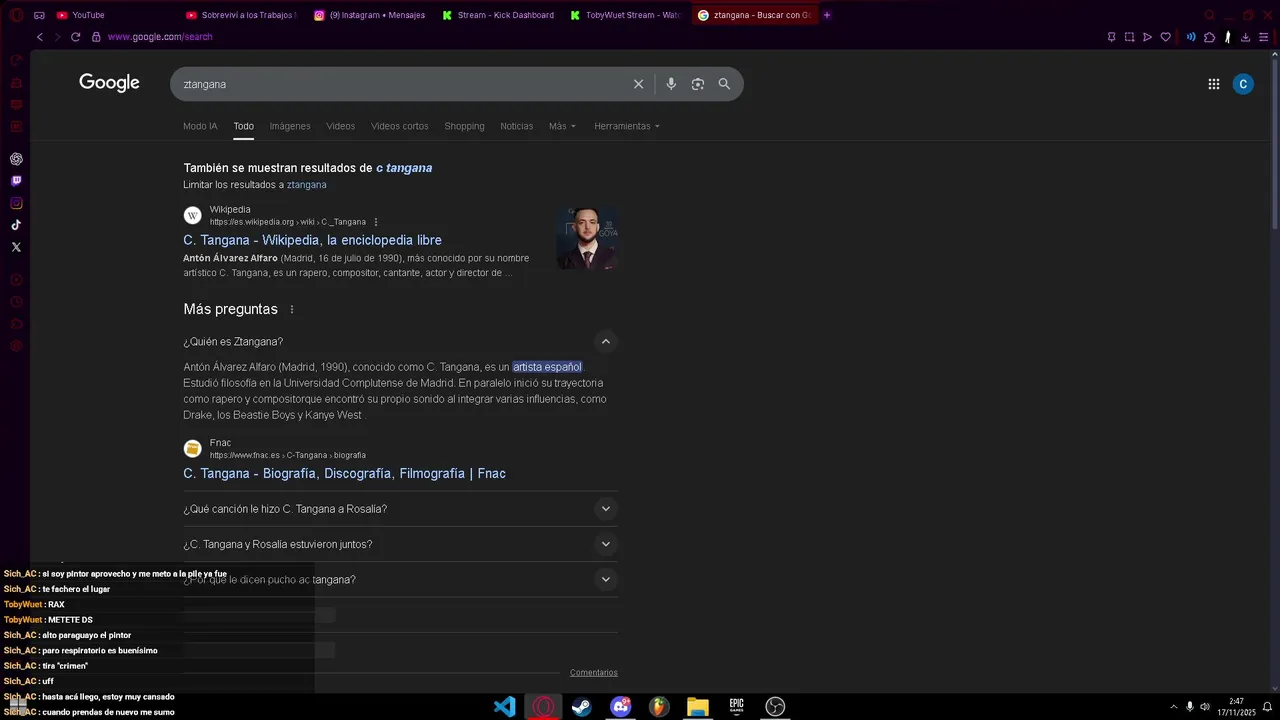
Task: Open Instagram from the Opera sidebar
Action: click(x=16, y=203)
